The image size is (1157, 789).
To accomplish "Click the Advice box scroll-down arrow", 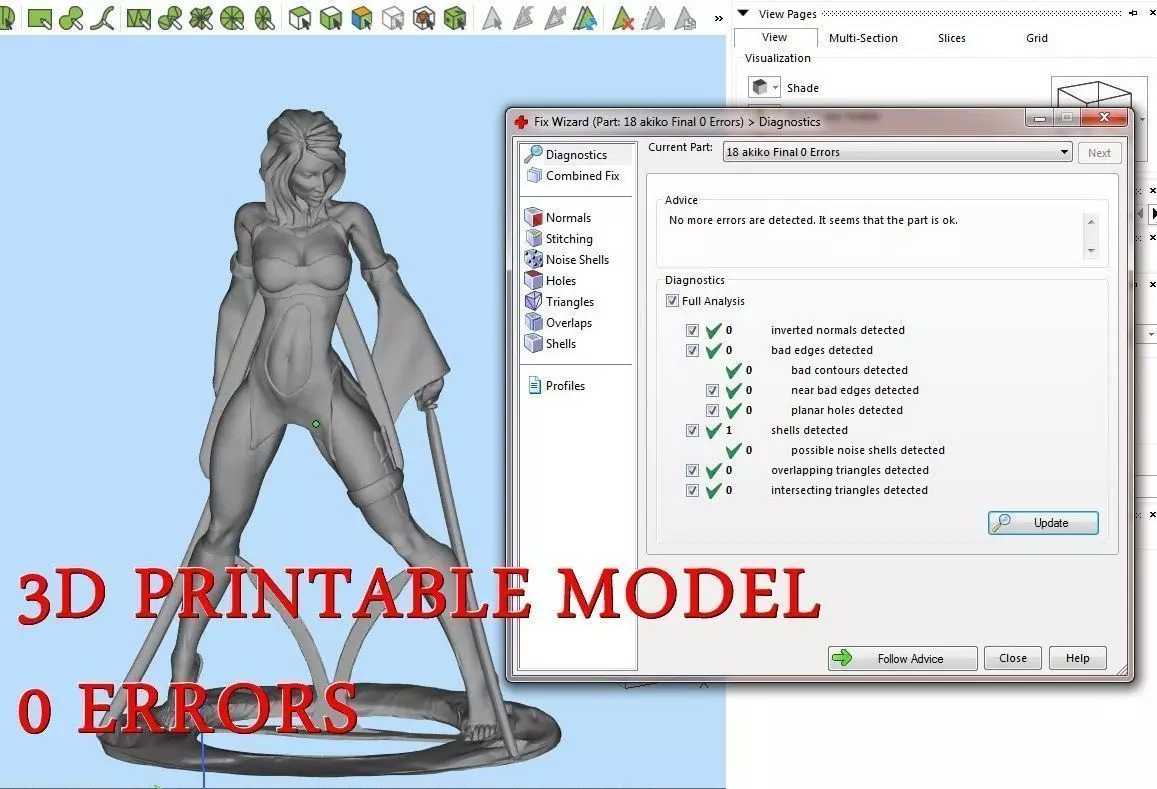I will point(1091,251).
